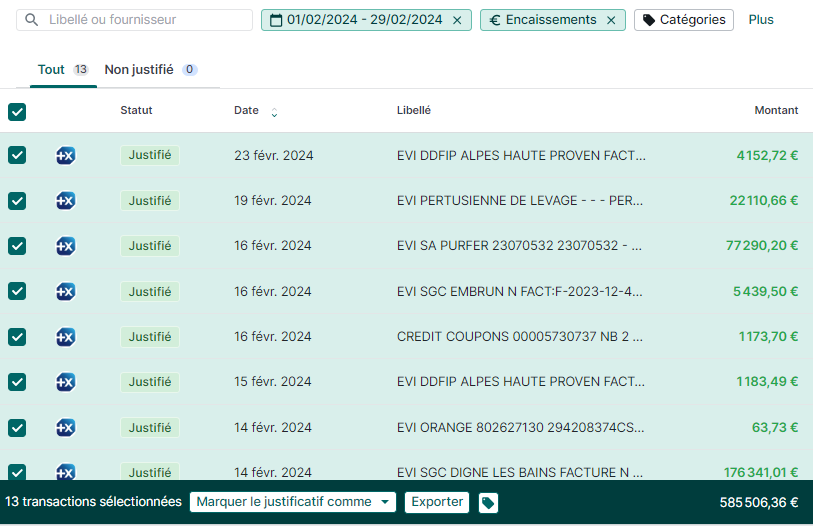
Task: Open 'Marquer le justificatif comme' dropdown
Action: click(x=292, y=502)
